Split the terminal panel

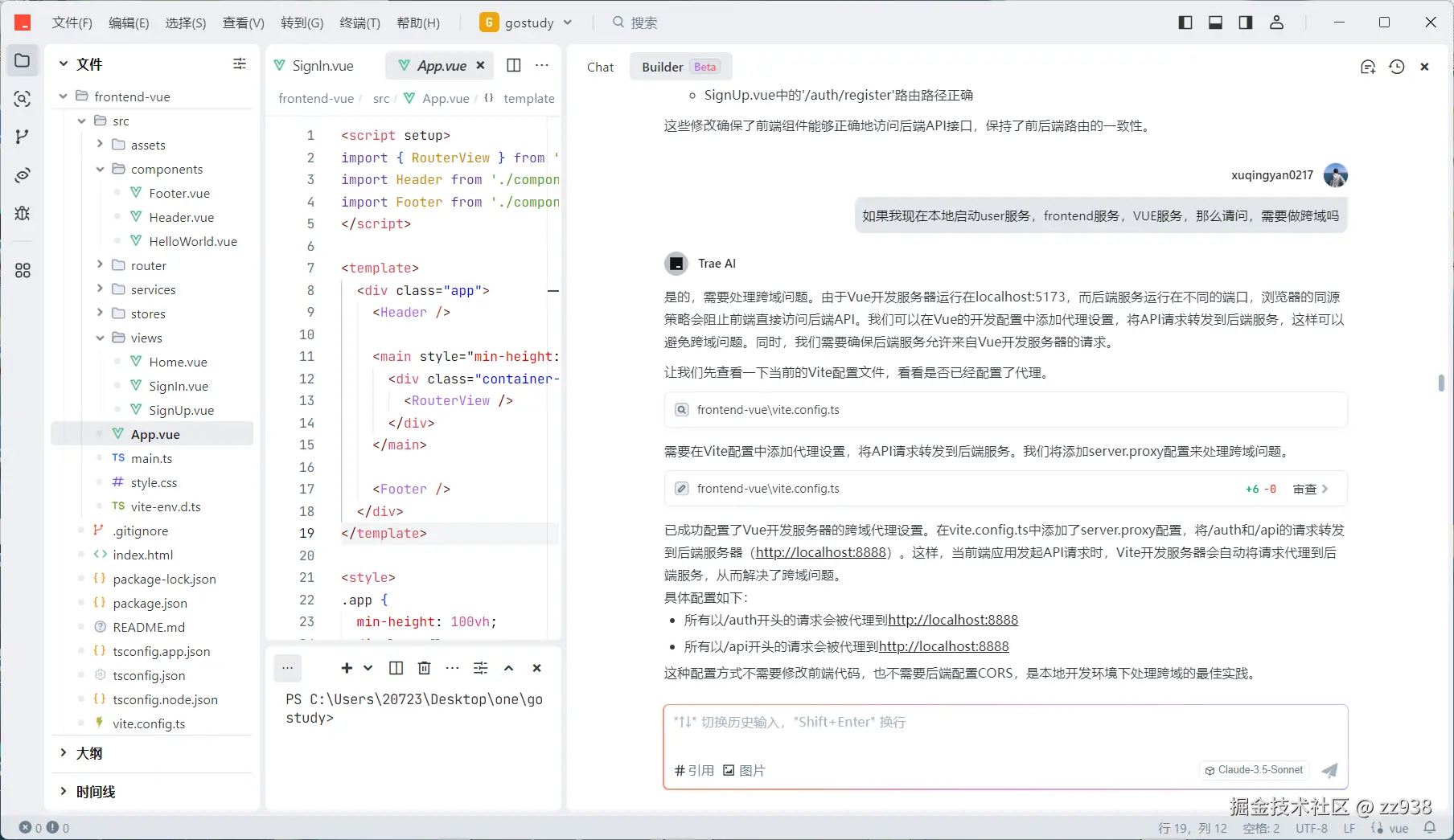[396, 668]
